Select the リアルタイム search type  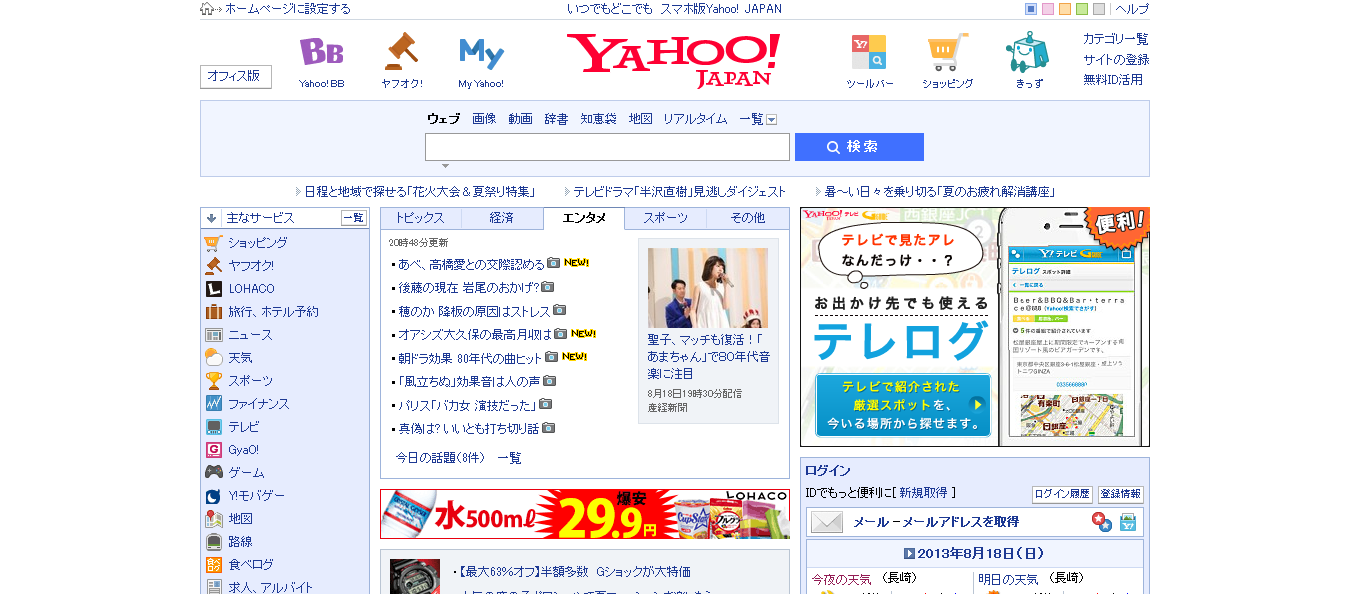tap(695, 119)
